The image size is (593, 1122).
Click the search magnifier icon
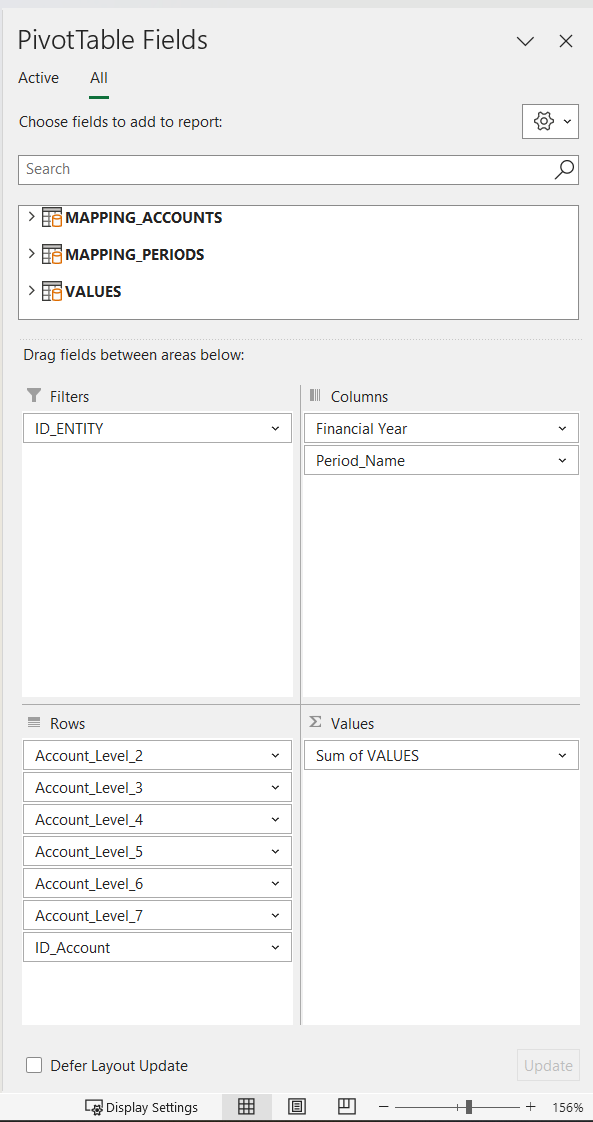tap(564, 170)
